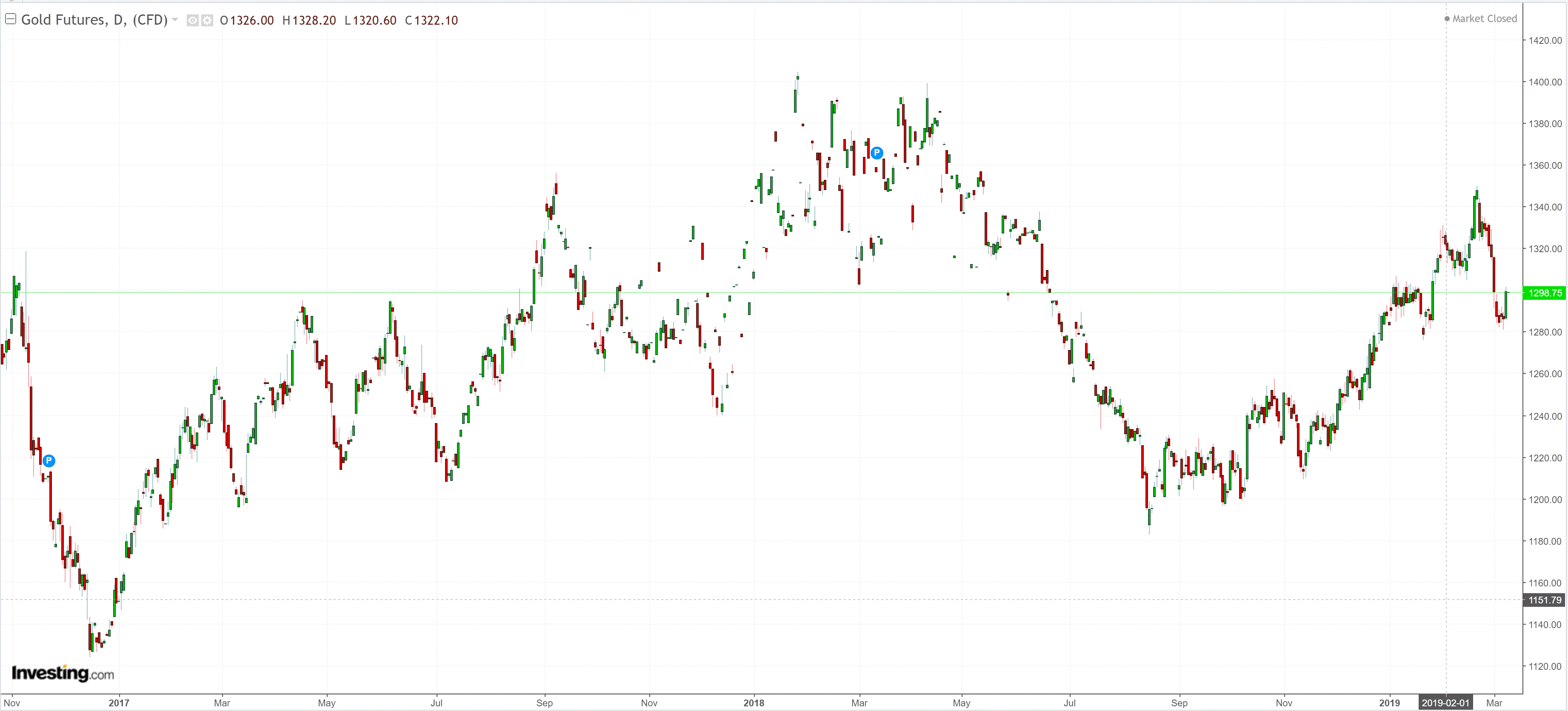The height and width of the screenshot is (711, 1568).
Task: Toggle Gold Futures series visibility eye icon
Action: click(192, 21)
